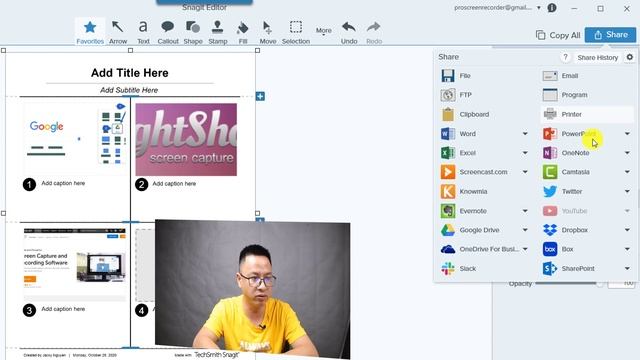Screen dimensions: 640x360
Task: Edit caption next to number 2
Action: (174, 184)
